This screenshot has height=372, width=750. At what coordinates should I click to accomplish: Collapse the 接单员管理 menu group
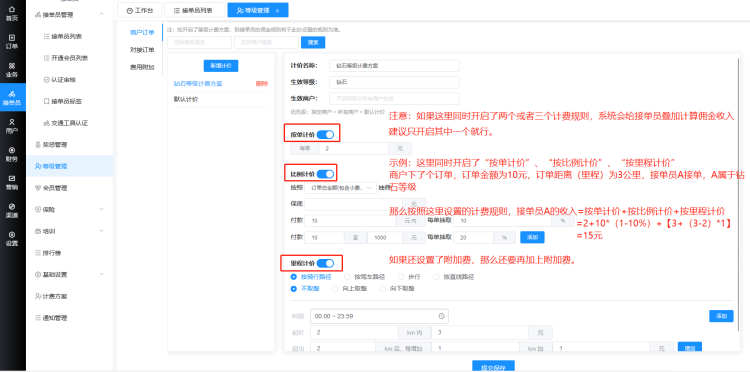click(101, 14)
